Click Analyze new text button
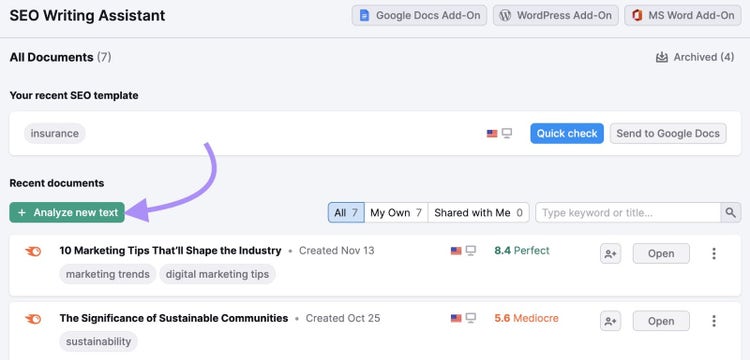Viewport: 750px width, 360px height. [x=67, y=213]
